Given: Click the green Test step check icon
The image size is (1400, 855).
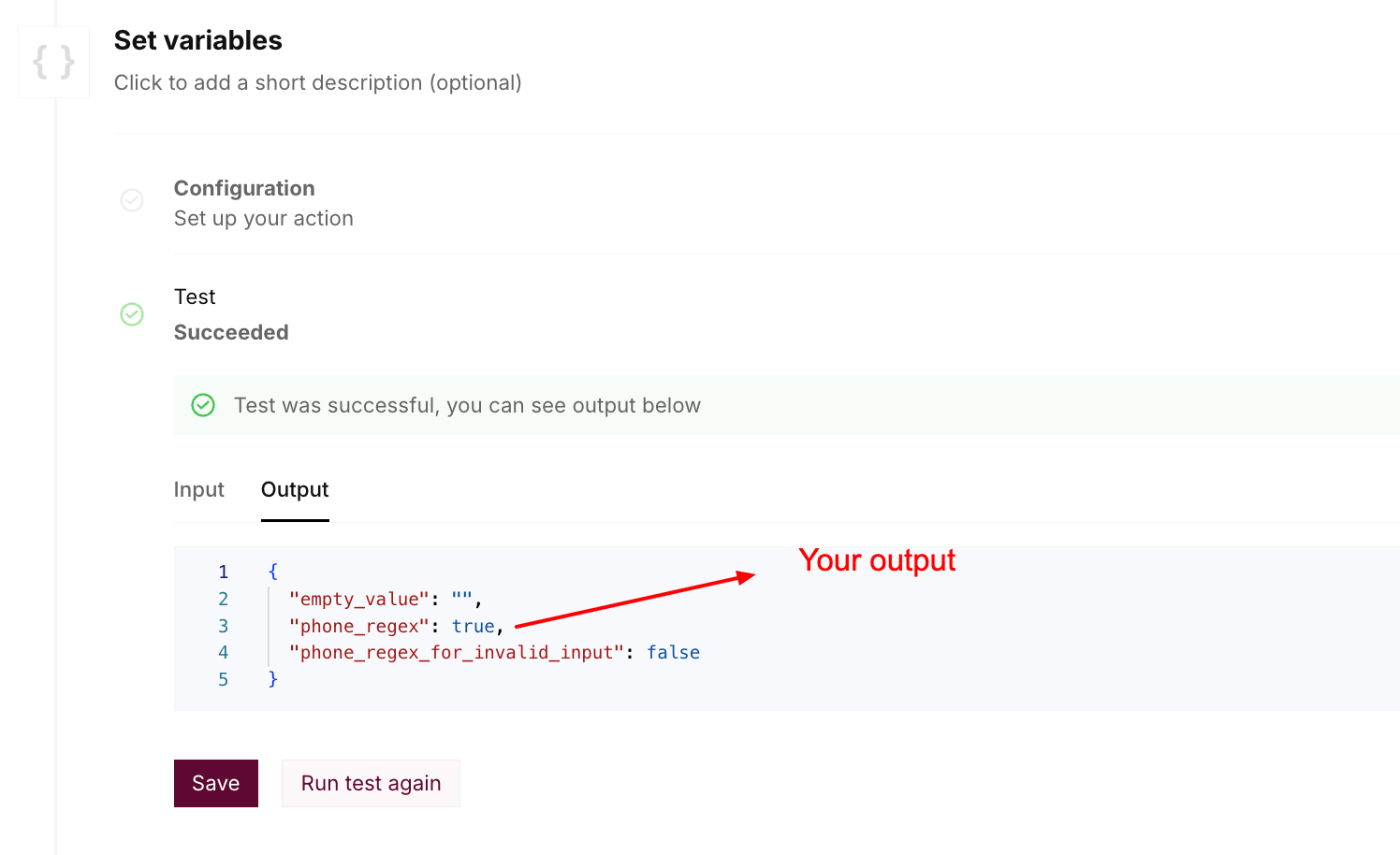Looking at the screenshot, I should pos(132,314).
